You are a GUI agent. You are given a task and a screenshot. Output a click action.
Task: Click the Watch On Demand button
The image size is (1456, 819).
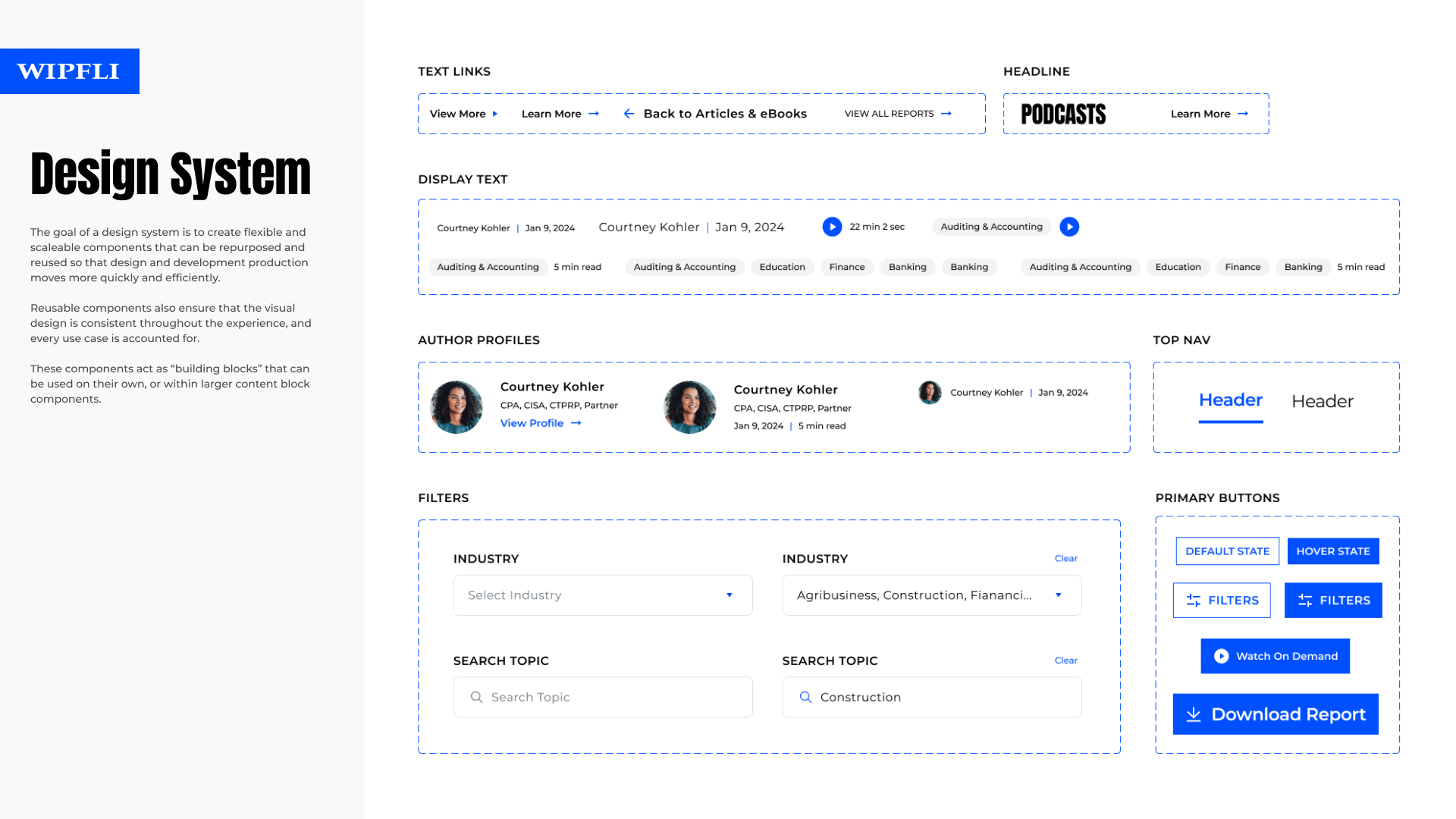(1275, 656)
